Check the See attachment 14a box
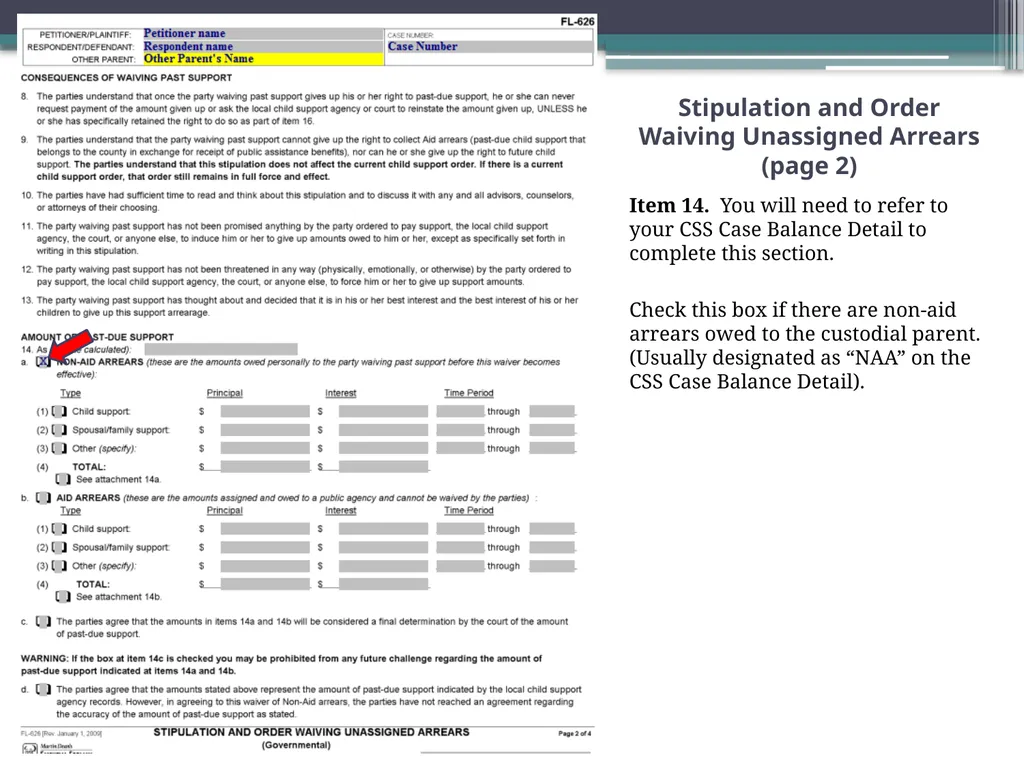1024x768 pixels. click(x=63, y=479)
